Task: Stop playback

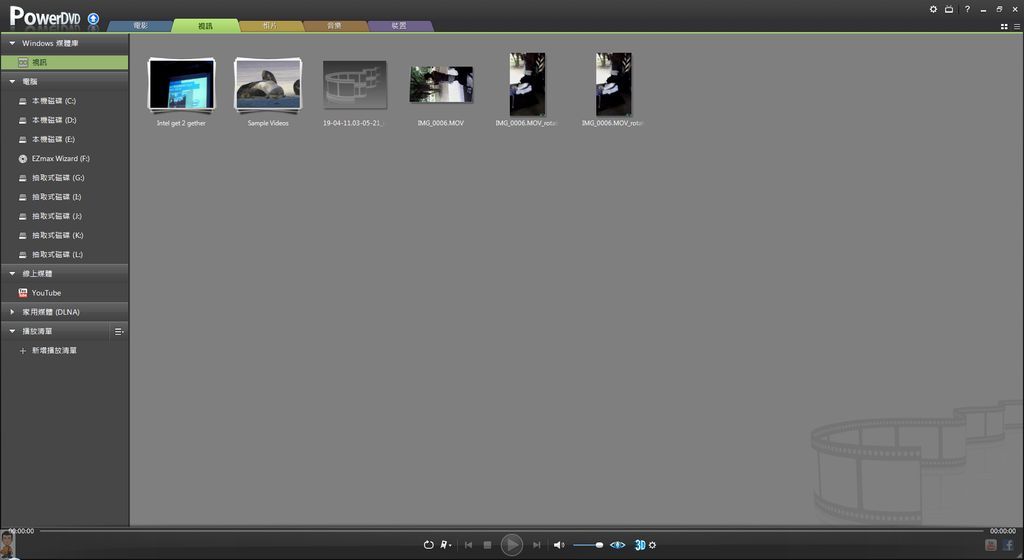Action: pos(487,544)
